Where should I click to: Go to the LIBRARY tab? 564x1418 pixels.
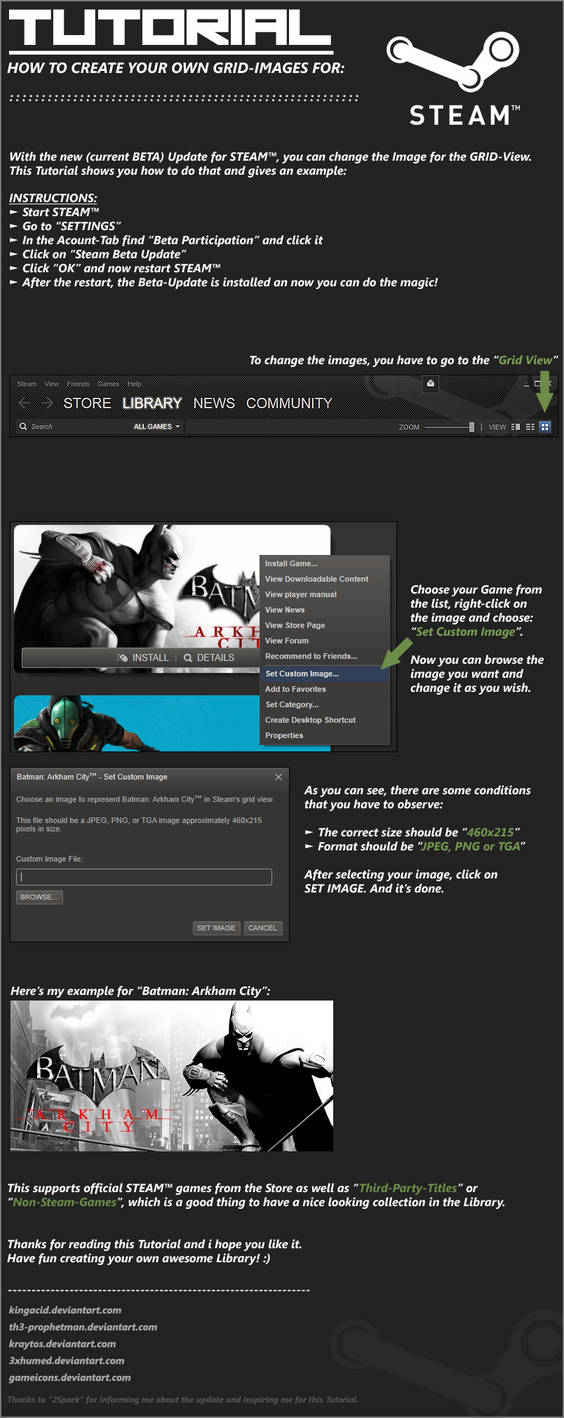pyautogui.click(x=152, y=403)
